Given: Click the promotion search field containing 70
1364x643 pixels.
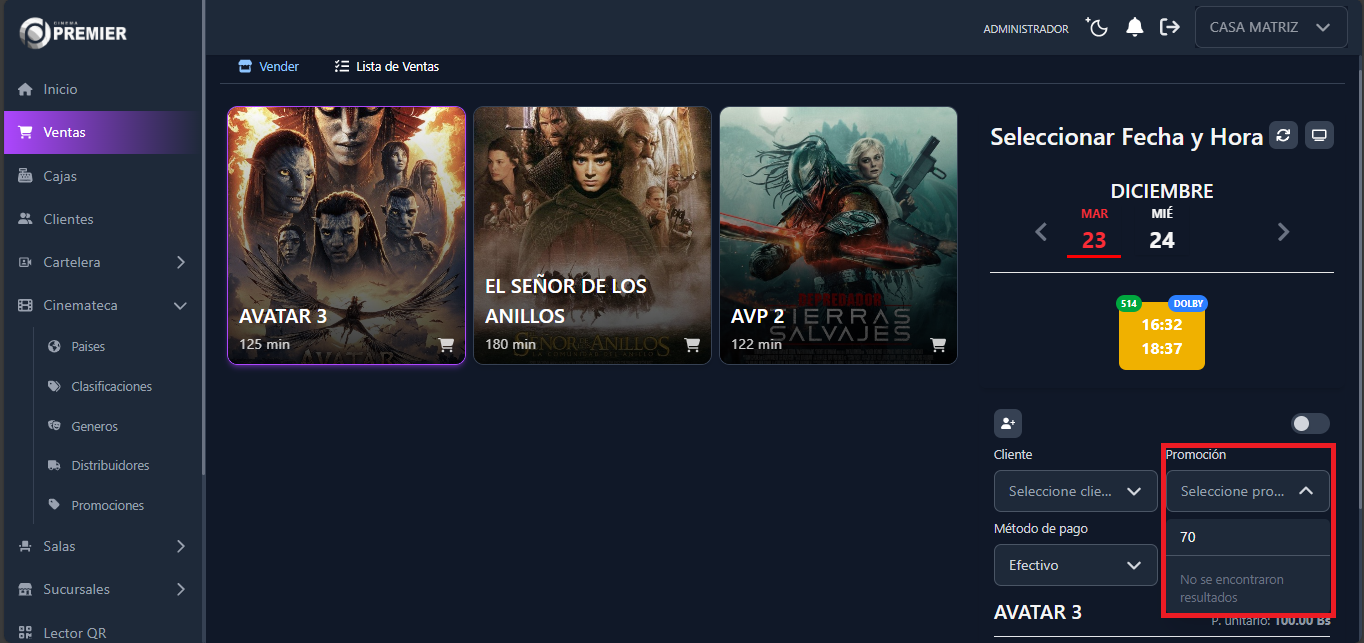Looking at the screenshot, I should pos(1247,537).
